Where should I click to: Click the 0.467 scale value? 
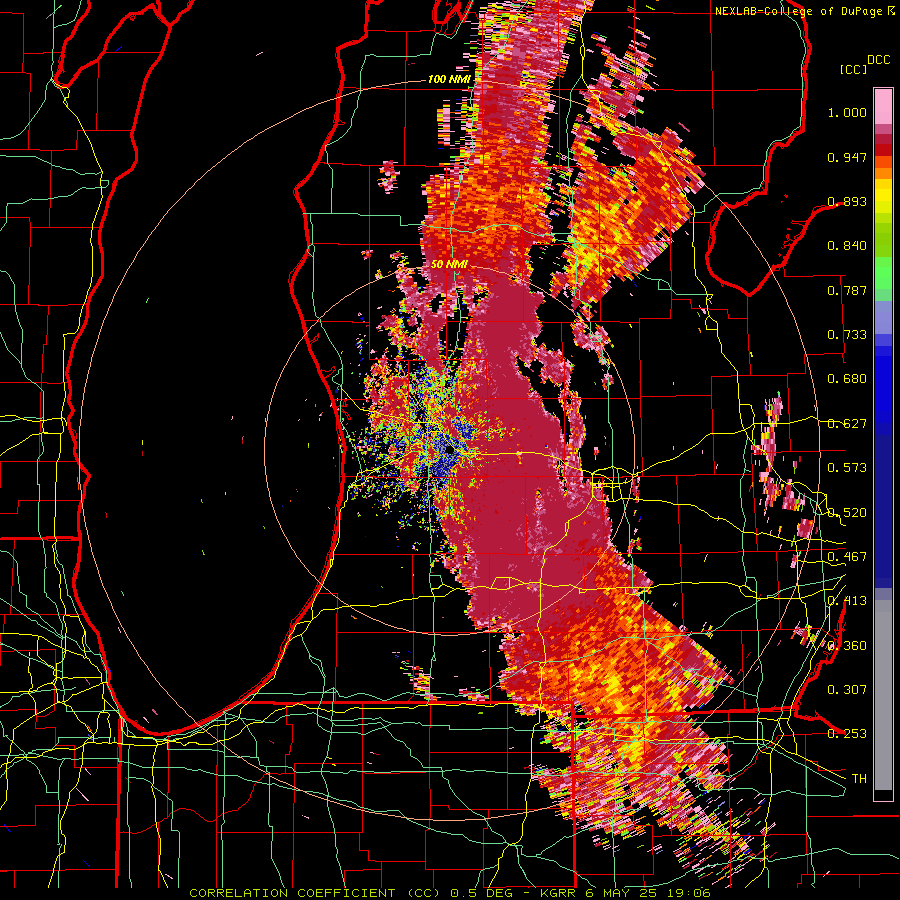[x=847, y=557]
